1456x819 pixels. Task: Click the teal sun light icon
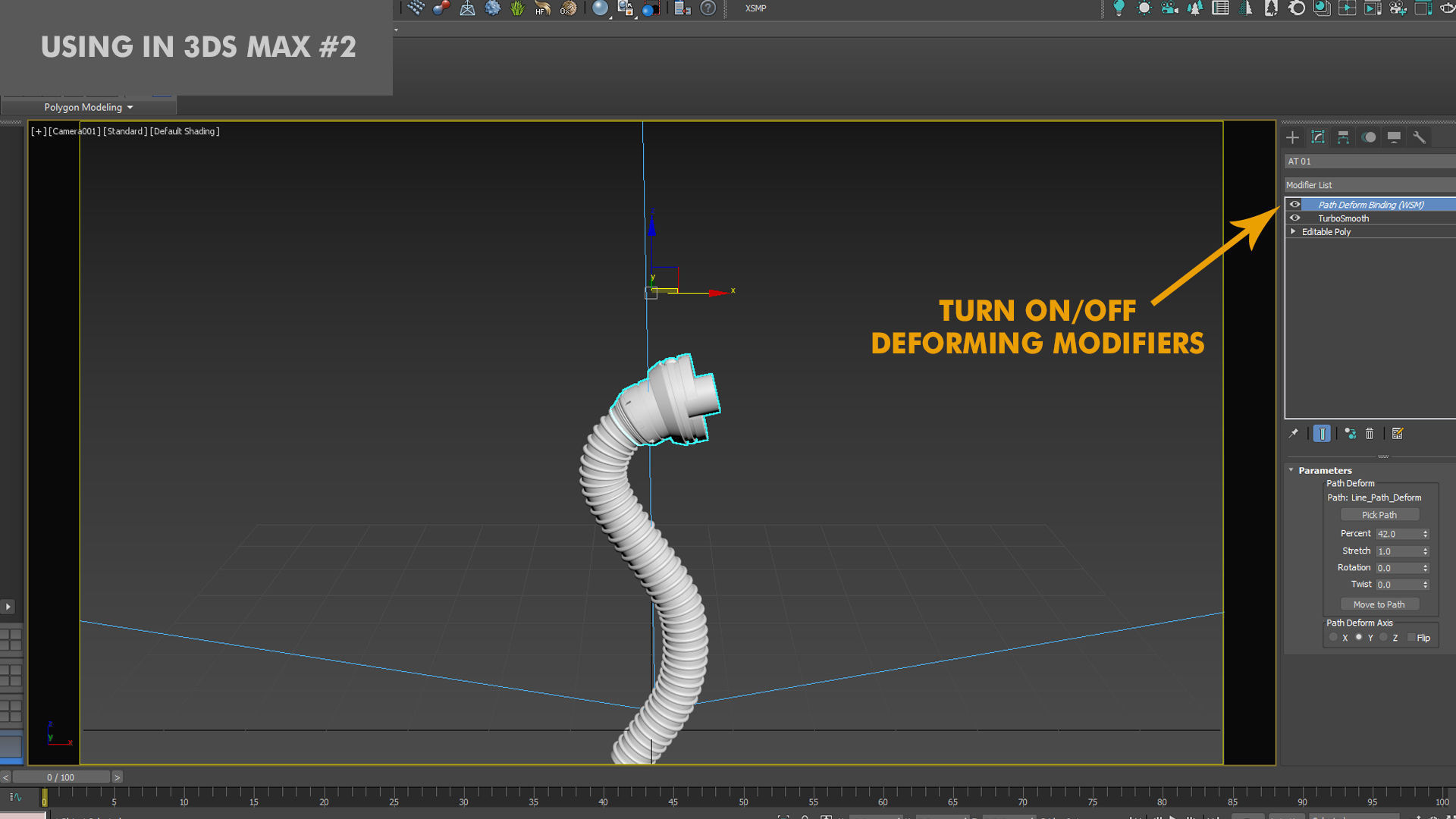click(1144, 8)
